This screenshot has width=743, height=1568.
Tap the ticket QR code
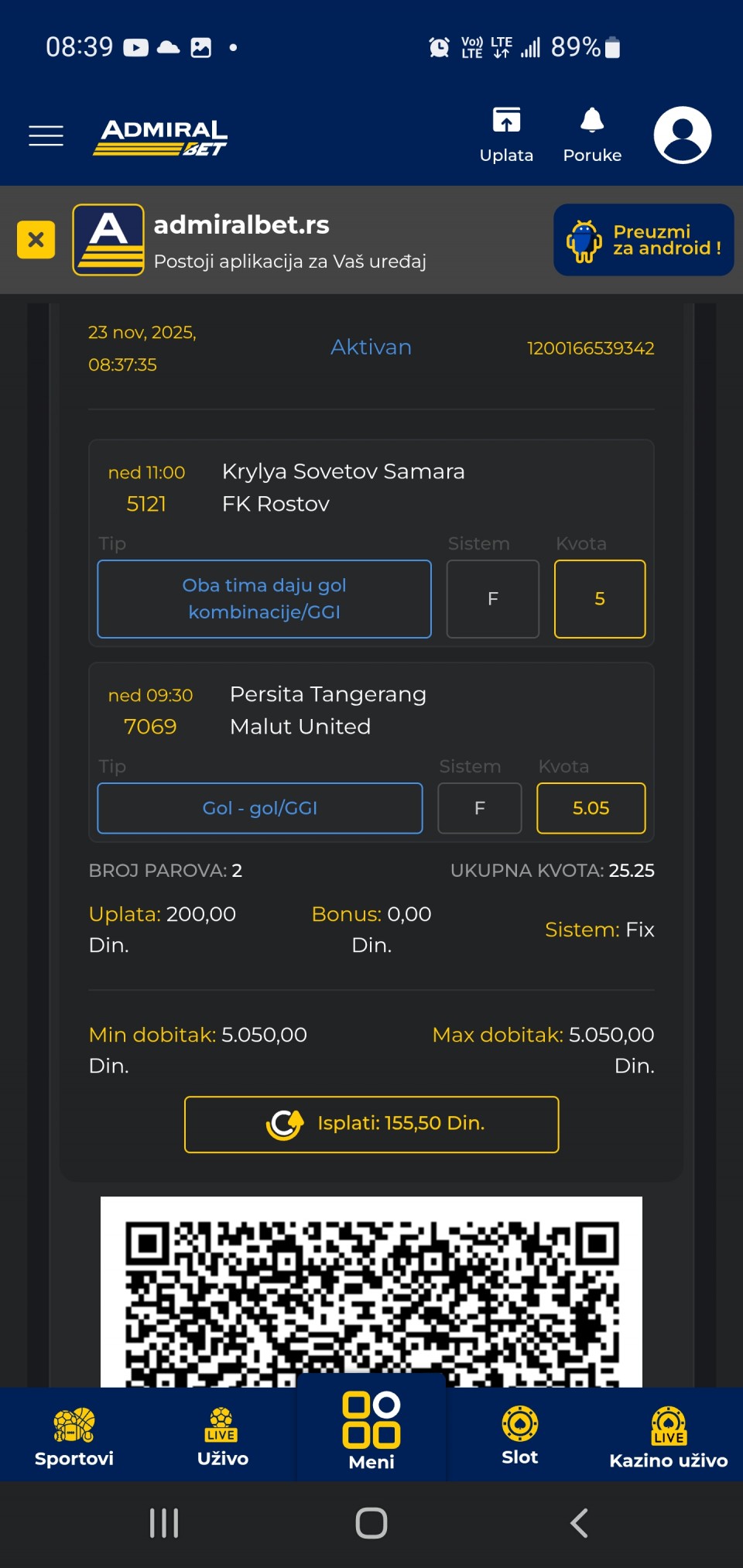(371, 1292)
